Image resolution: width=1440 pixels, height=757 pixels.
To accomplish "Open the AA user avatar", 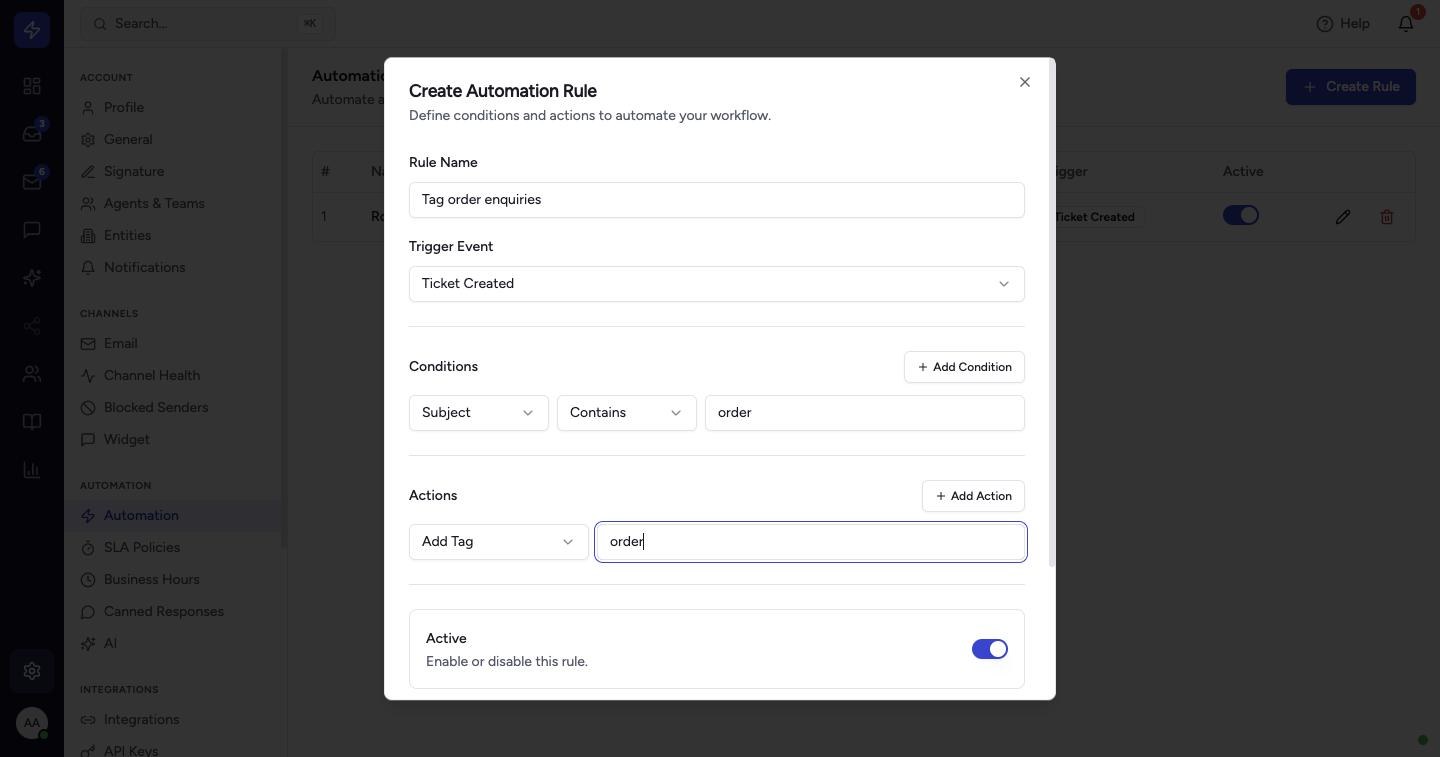I will [x=32, y=722].
